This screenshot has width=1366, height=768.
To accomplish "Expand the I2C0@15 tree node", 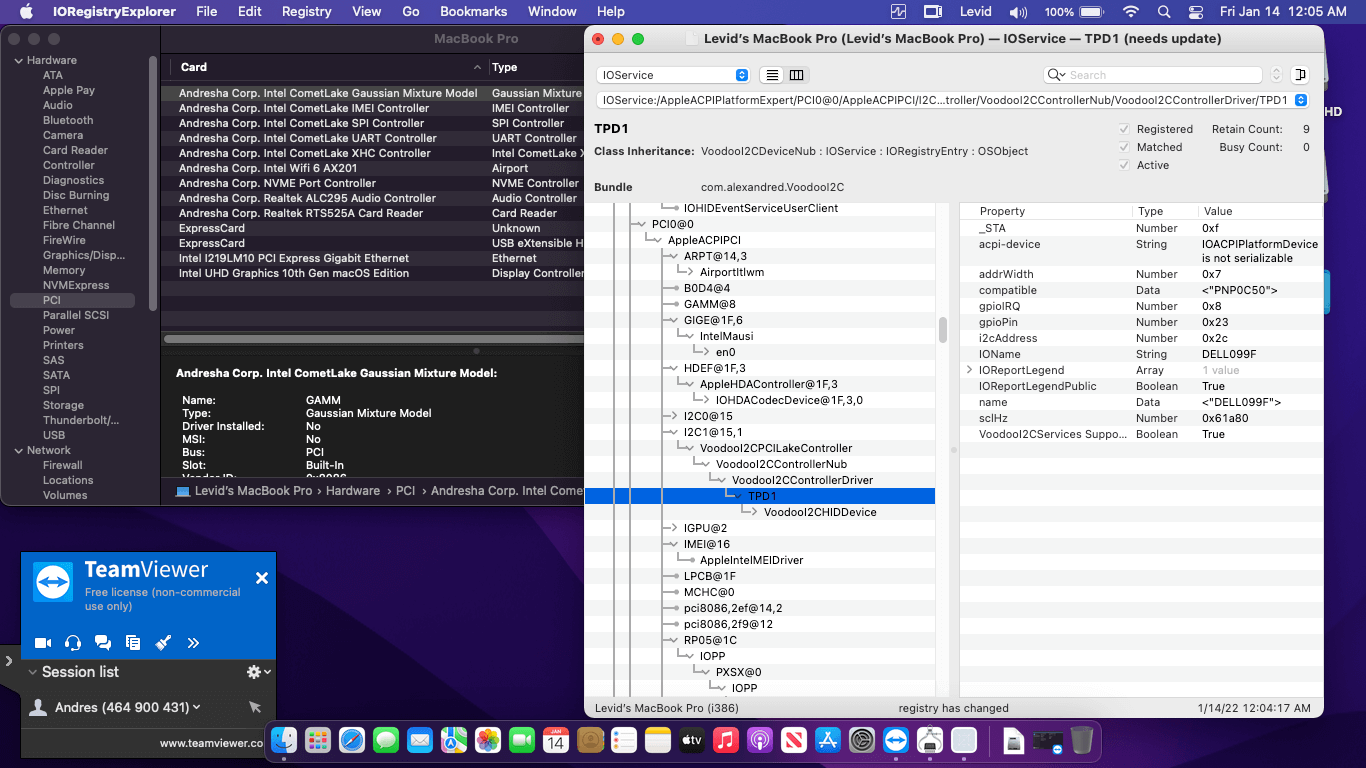I will pos(673,416).
